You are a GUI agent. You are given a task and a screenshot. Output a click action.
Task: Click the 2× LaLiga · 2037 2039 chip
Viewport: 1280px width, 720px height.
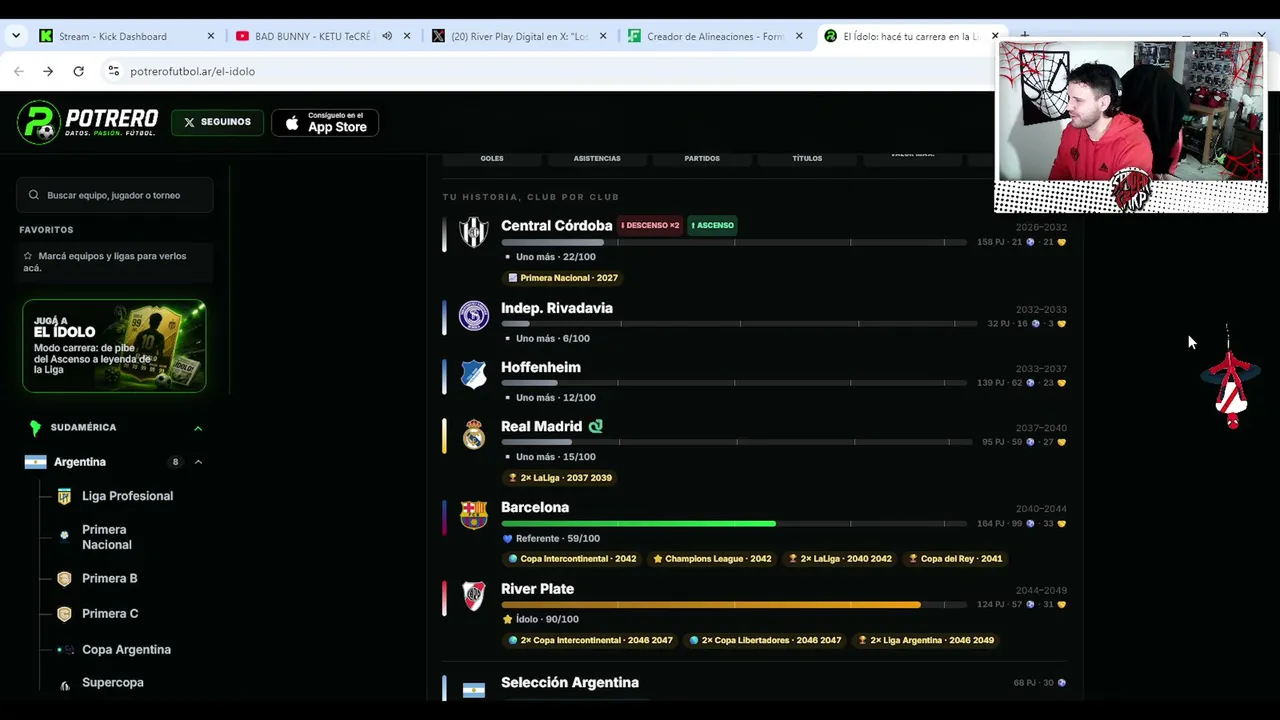click(560, 478)
